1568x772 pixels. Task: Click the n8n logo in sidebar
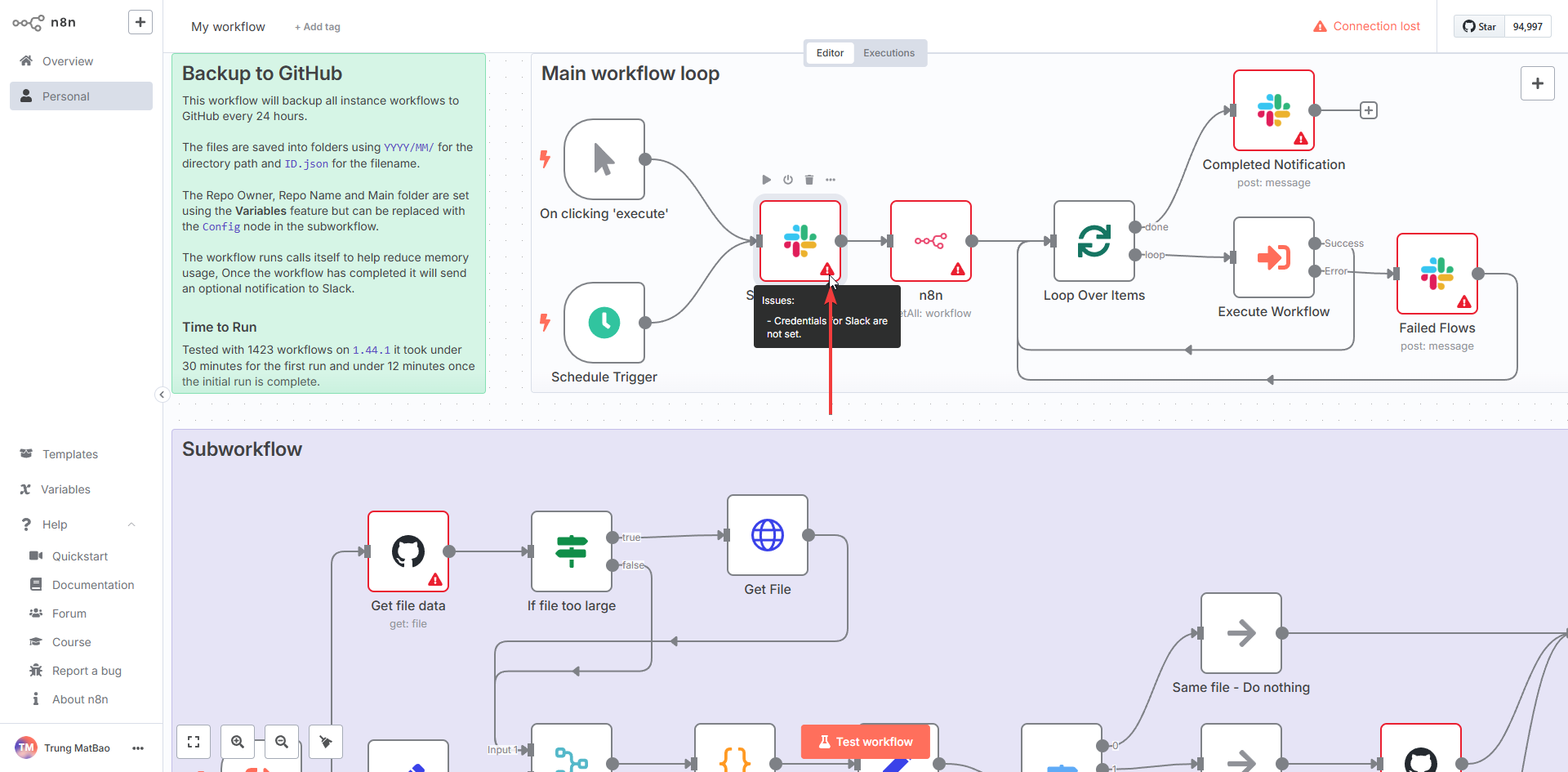[44, 23]
